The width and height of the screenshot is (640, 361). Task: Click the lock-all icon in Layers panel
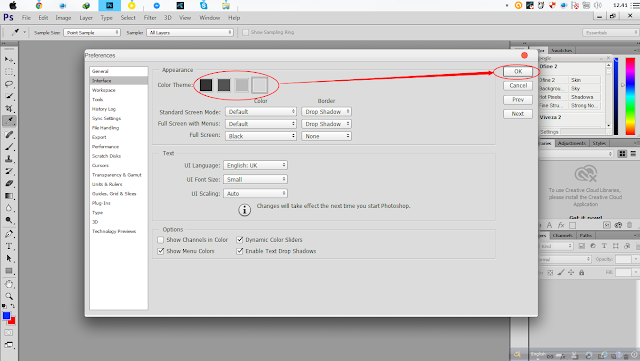pos(582,272)
